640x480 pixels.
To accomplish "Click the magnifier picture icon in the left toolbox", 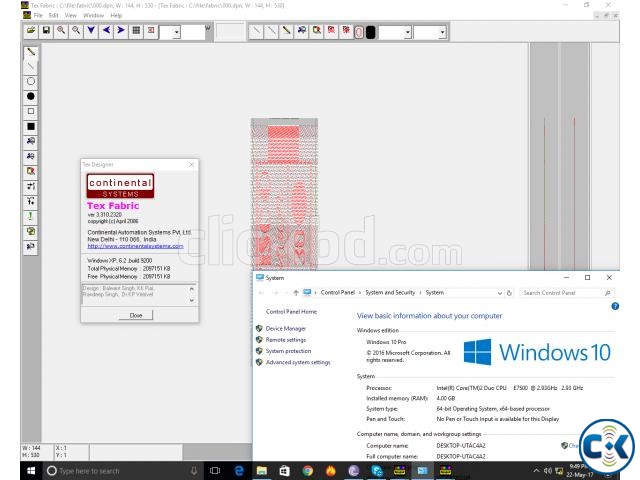I will (31, 171).
